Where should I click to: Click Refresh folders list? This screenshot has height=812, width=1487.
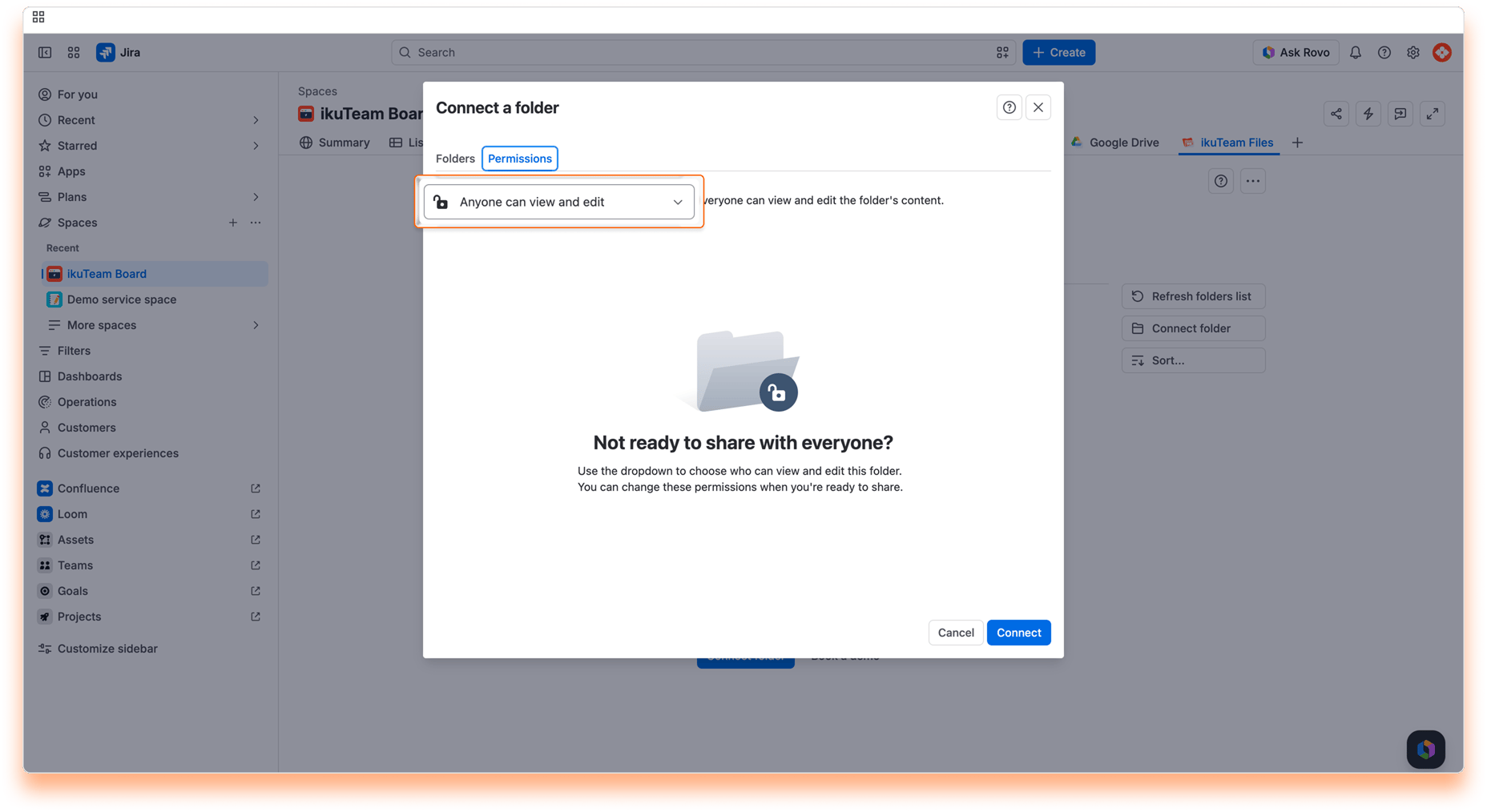click(x=1194, y=296)
